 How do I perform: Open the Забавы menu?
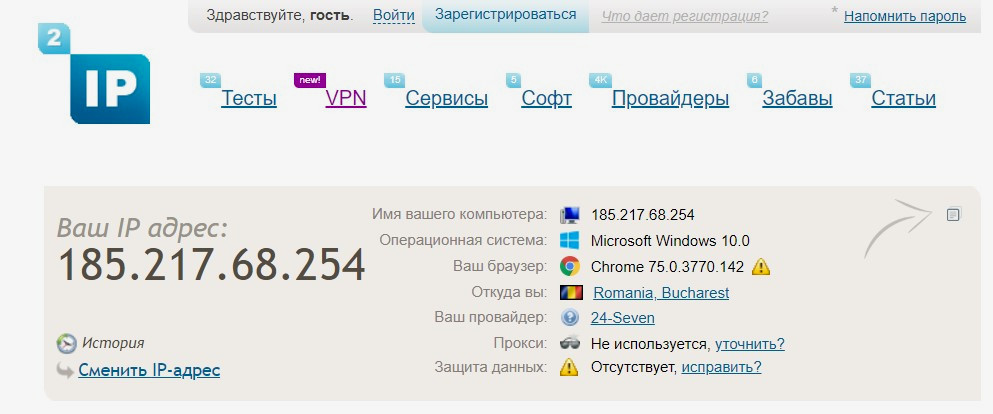797,99
